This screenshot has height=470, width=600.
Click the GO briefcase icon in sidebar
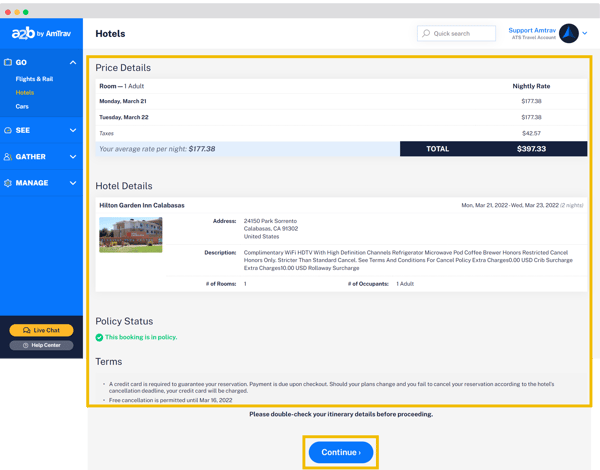point(9,62)
